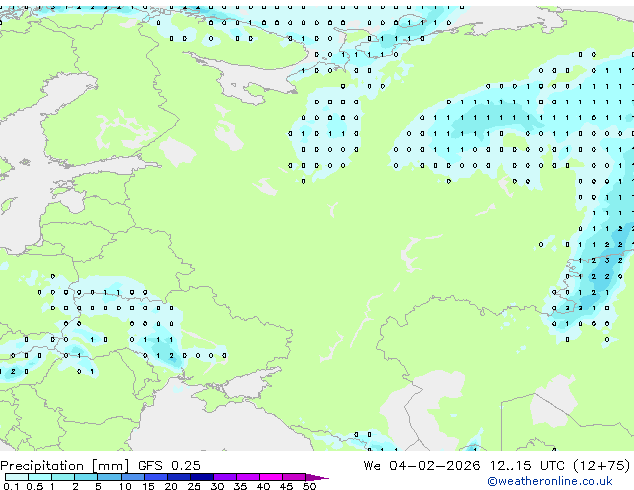Click the 0.5 to 1 mm legend swatch
Image resolution: width=634 pixels, height=490 pixels.
pyautogui.click(x=40, y=477)
